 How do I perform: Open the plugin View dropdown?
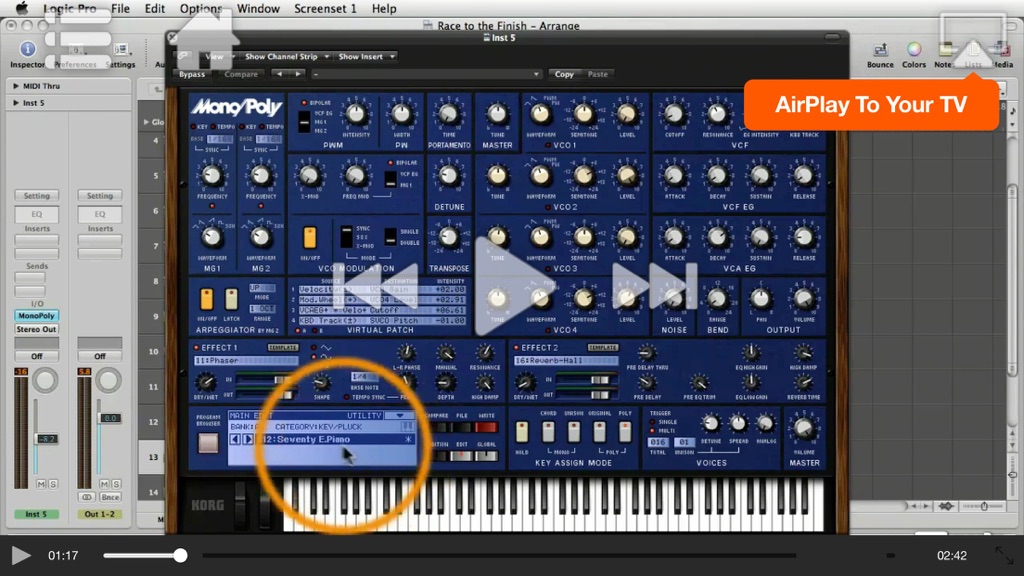pos(220,57)
